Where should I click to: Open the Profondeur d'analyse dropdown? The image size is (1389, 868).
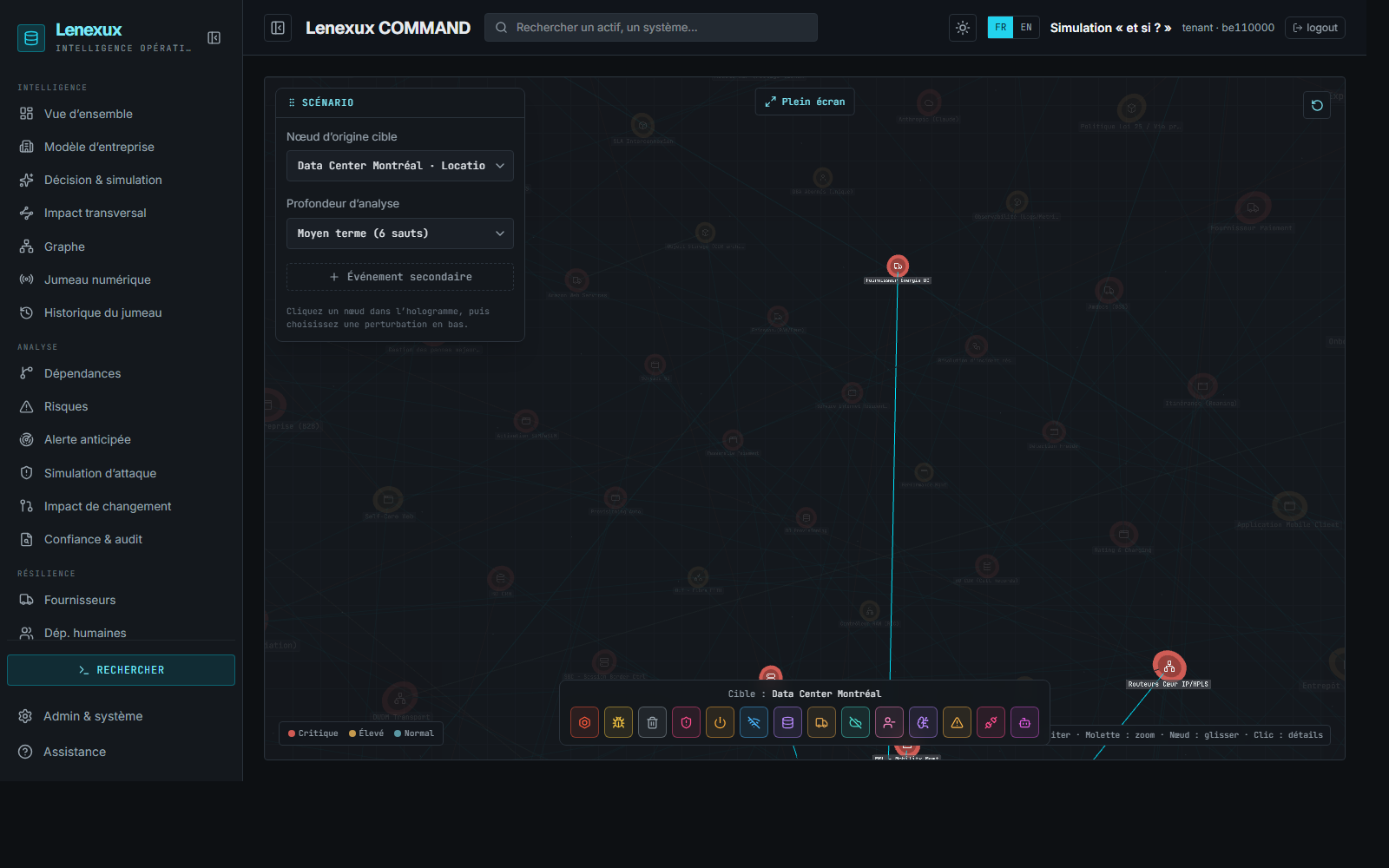400,233
